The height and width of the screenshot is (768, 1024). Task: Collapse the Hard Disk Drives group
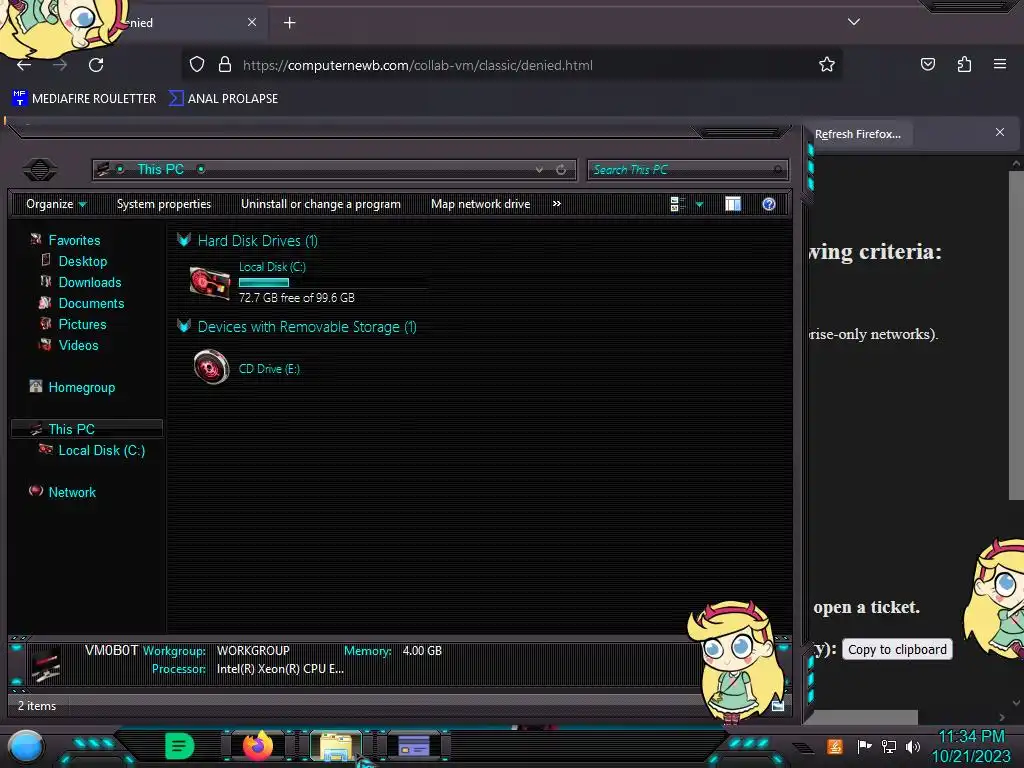[184, 240]
